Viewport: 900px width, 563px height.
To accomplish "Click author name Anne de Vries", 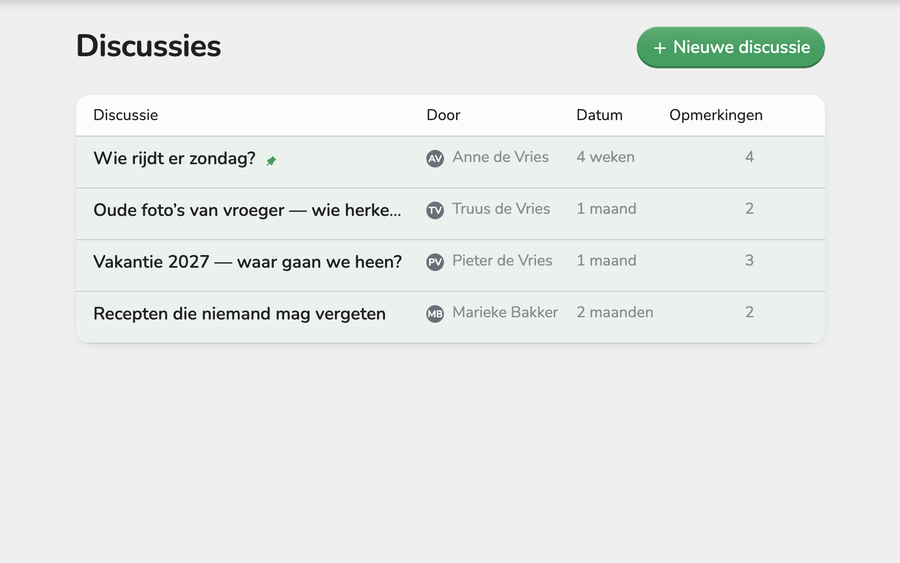I will click(x=501, y=157).
